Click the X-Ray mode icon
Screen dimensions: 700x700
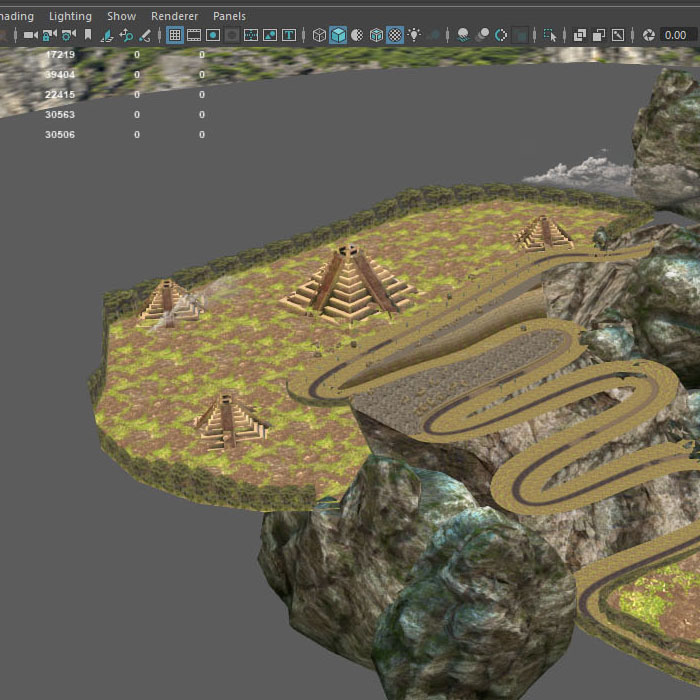click(x=580, y=35)
